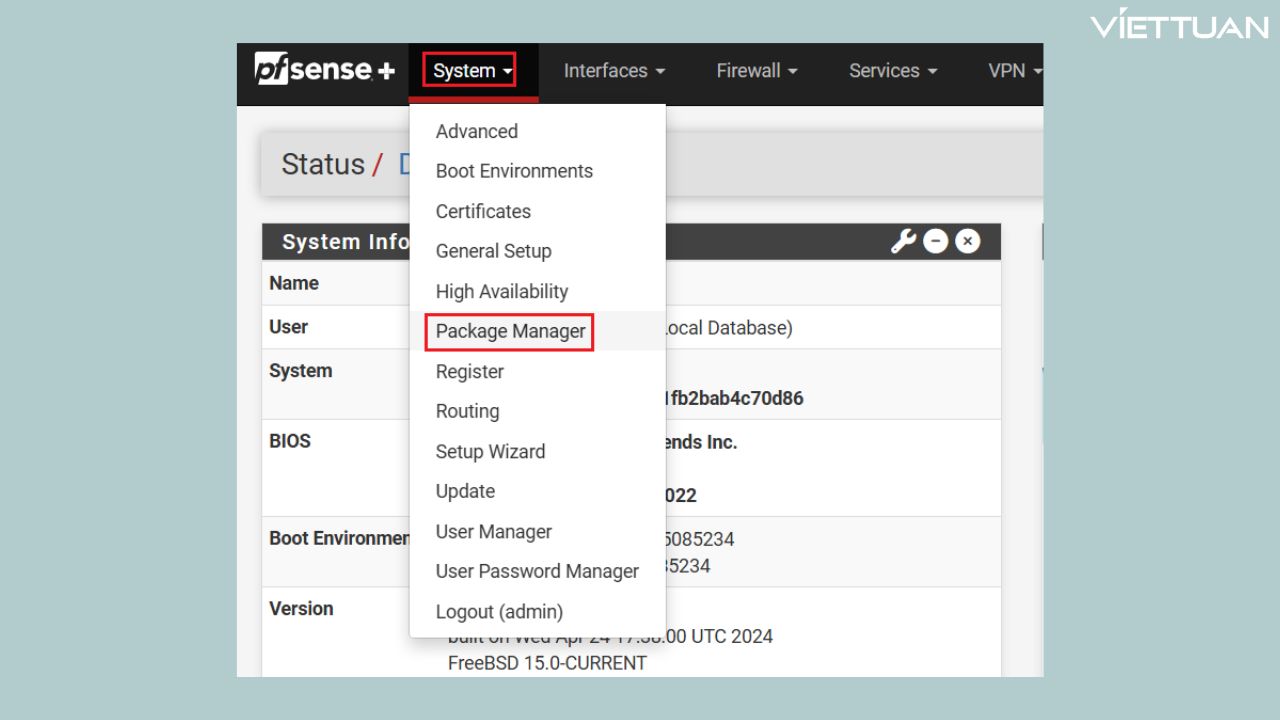Viewport: 1280px width, 720px height.
Task: Close the System Information widget
Action: point(967,241)
